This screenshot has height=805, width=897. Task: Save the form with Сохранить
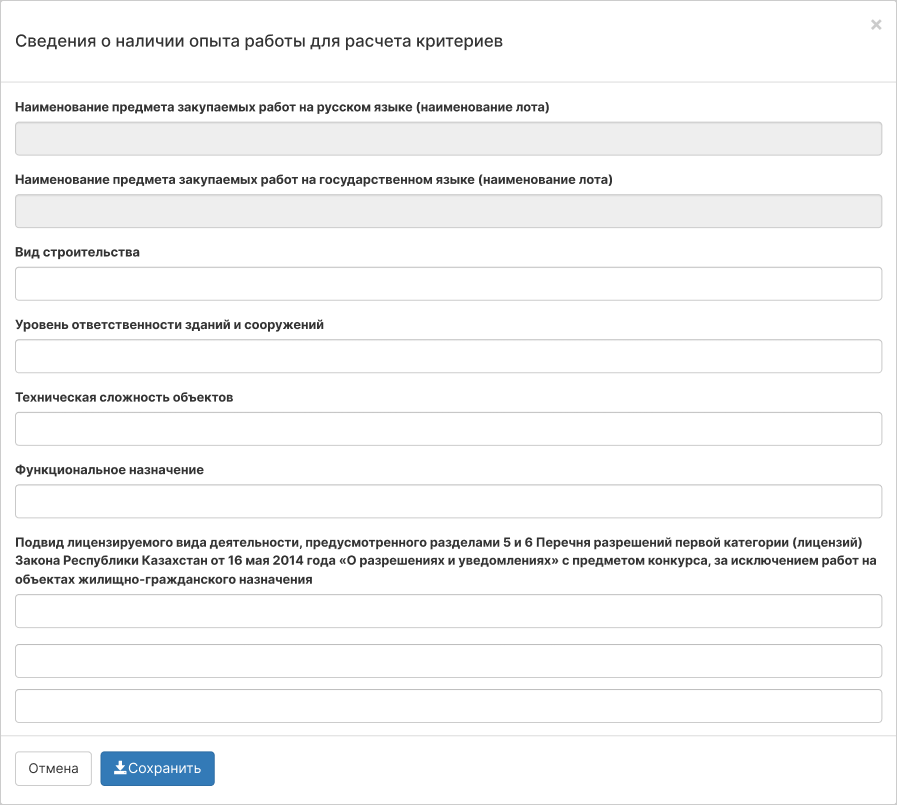click(157, 768)
